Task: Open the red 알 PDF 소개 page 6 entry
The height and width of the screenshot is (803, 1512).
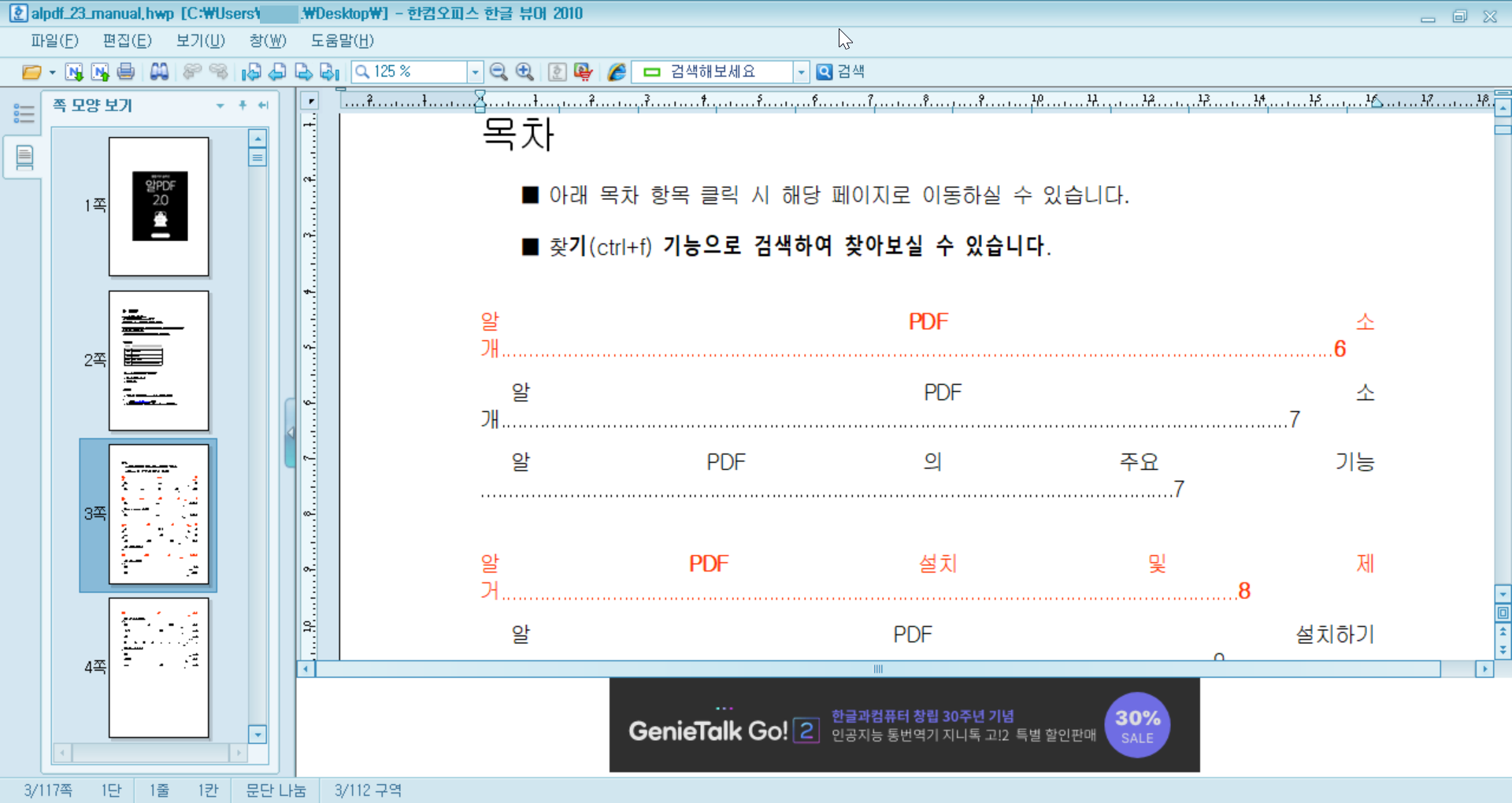Action: click(x=928, y=335)
